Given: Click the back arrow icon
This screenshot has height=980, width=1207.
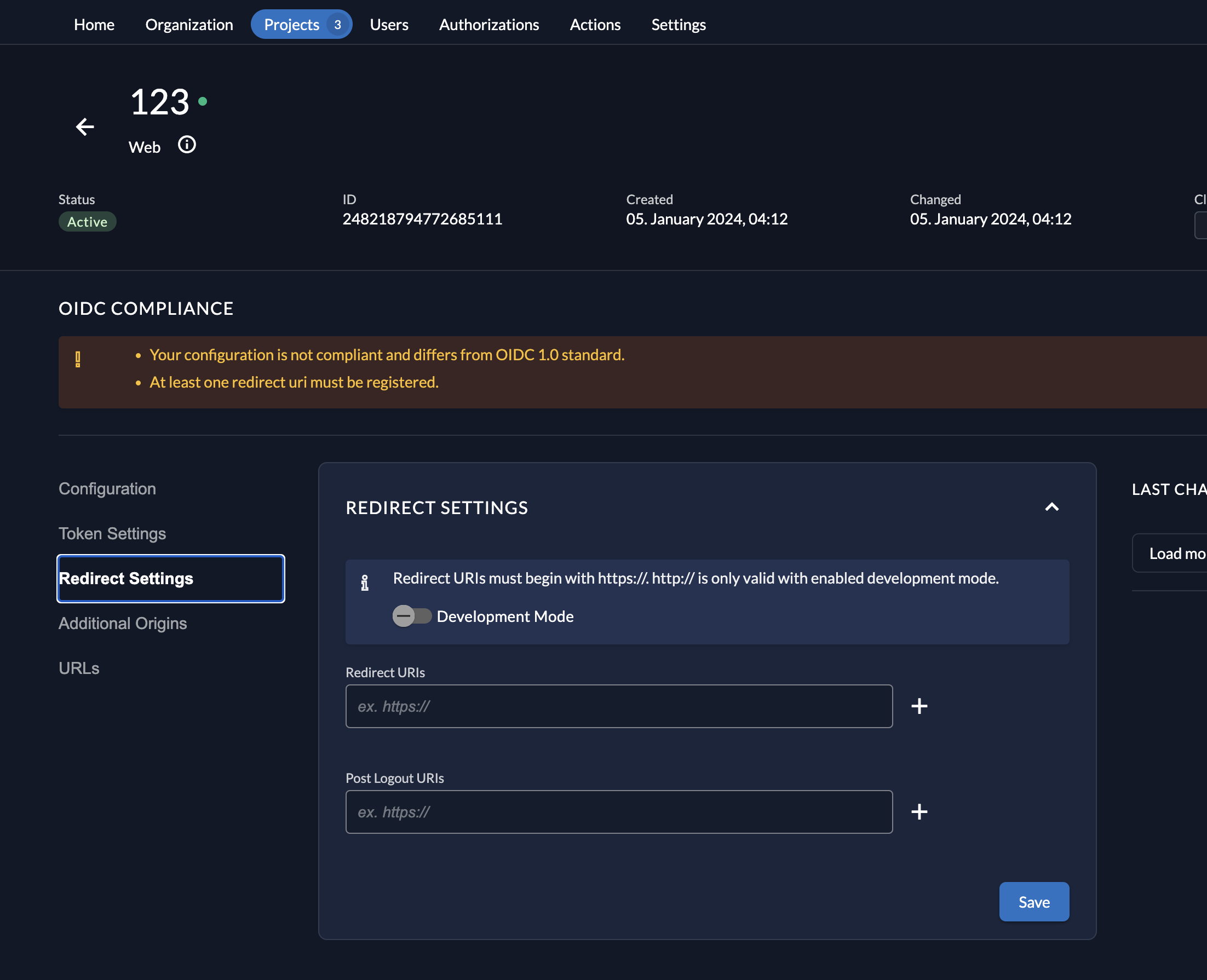Looking at the screenshot, I should (85, 127).
